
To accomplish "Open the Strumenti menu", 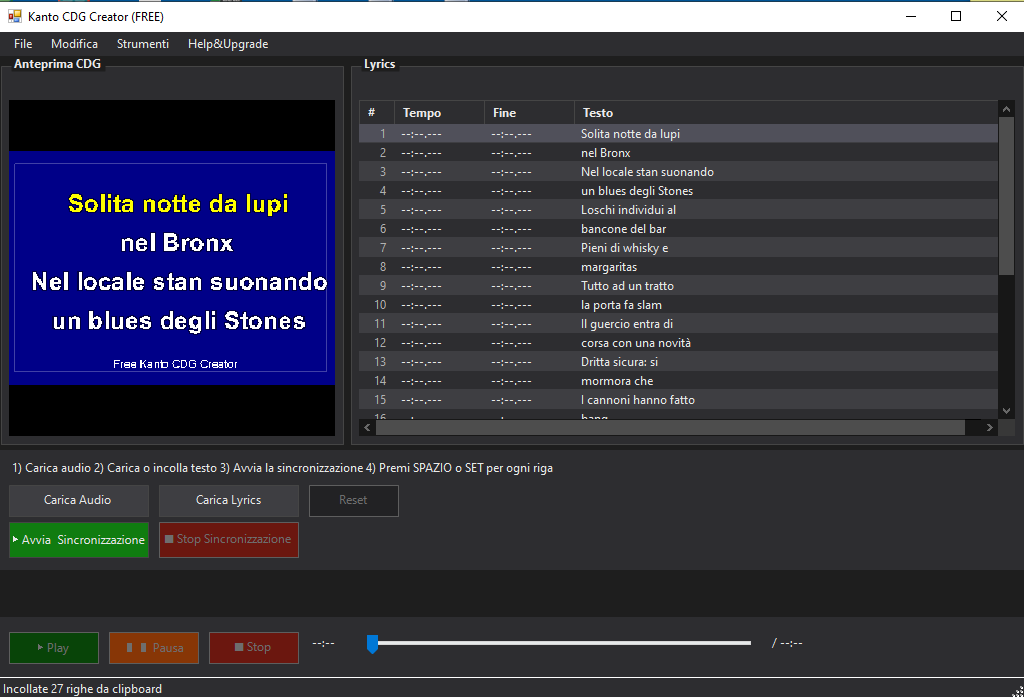I will pyautogui.click(x=143, y=44).
